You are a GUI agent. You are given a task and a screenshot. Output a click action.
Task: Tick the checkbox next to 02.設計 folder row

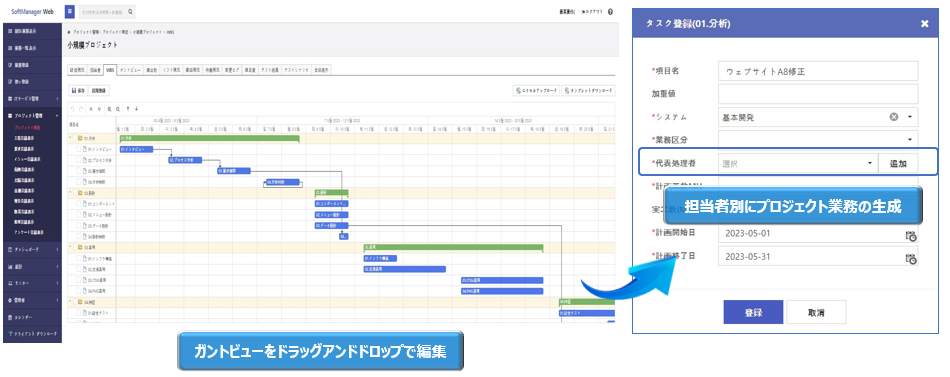click(75, 193)
